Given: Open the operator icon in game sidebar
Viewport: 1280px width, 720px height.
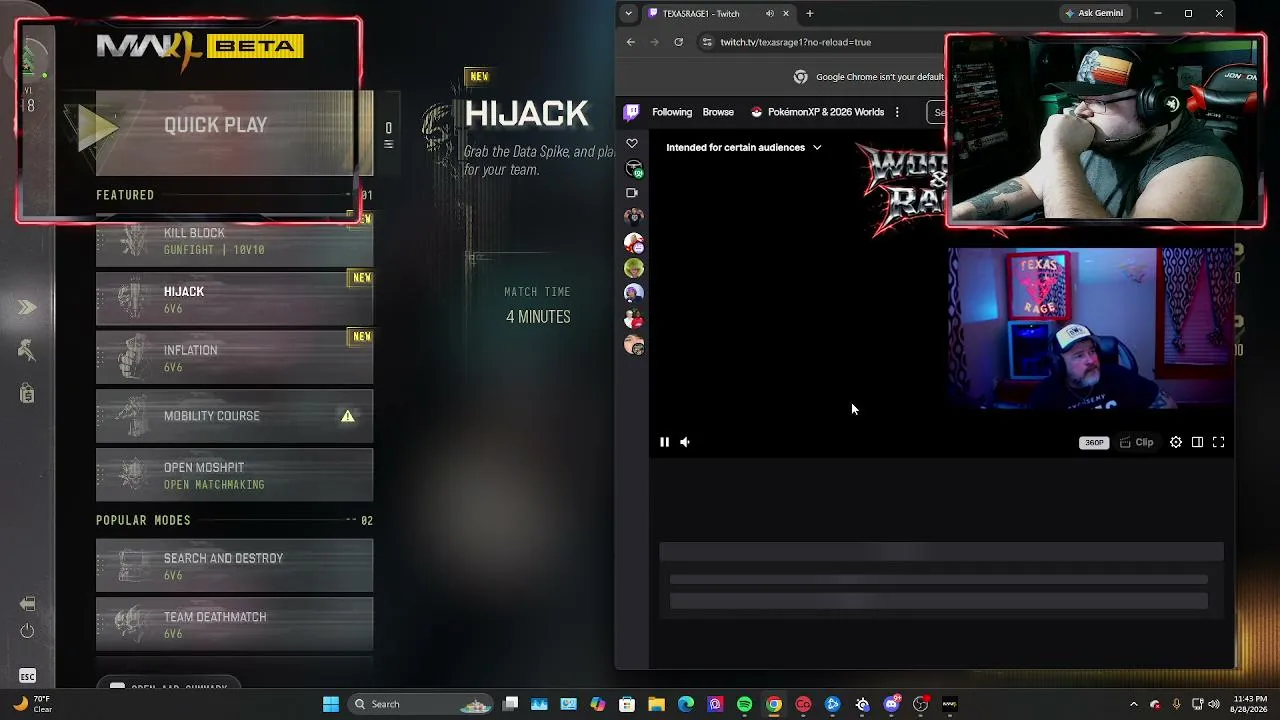Looking at the screenshot, I should (x=27, y=350).
